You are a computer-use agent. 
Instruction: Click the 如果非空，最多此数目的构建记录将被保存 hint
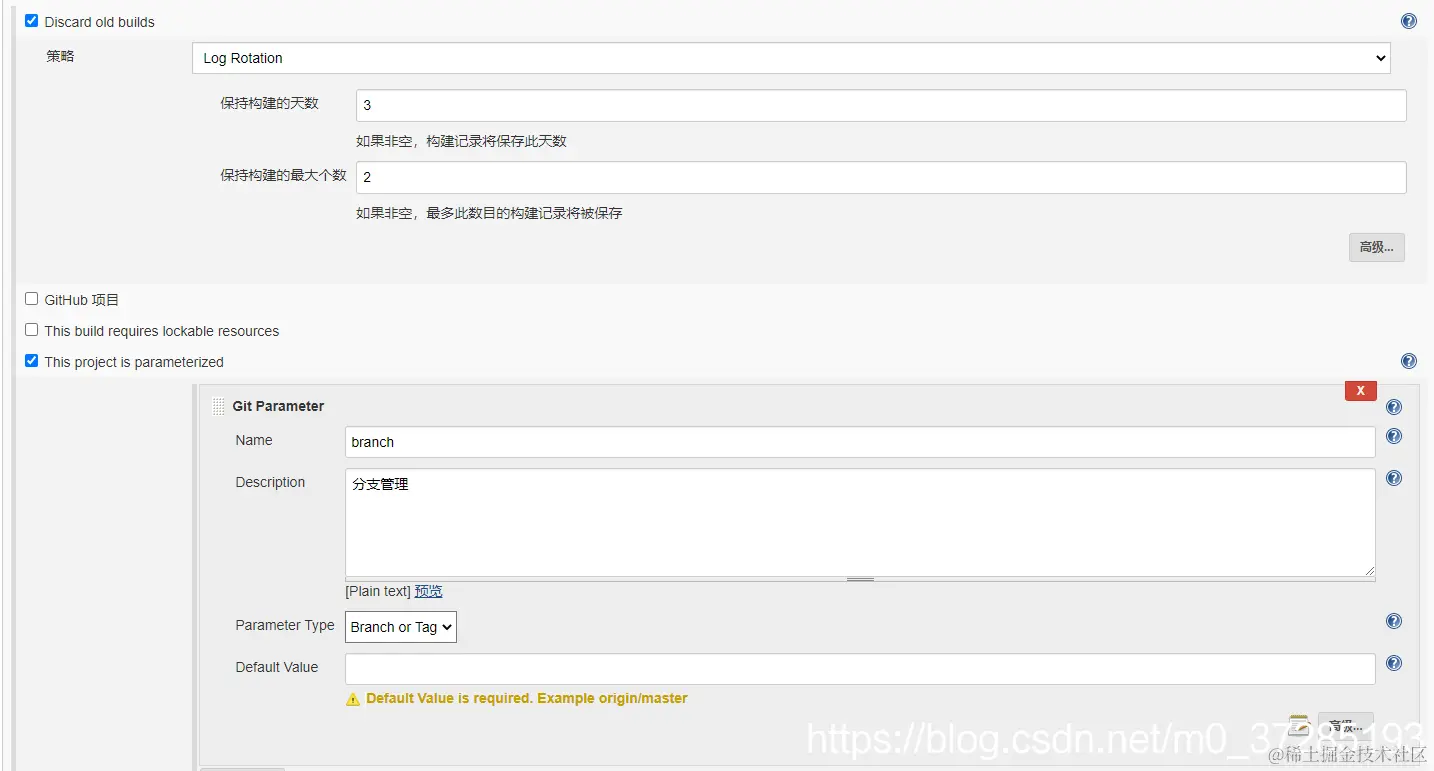point(489,213)
